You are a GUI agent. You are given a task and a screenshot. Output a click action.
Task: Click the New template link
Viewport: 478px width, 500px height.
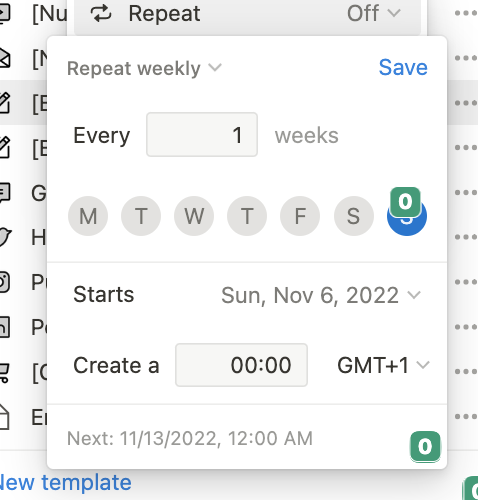[x=65, y=482]
